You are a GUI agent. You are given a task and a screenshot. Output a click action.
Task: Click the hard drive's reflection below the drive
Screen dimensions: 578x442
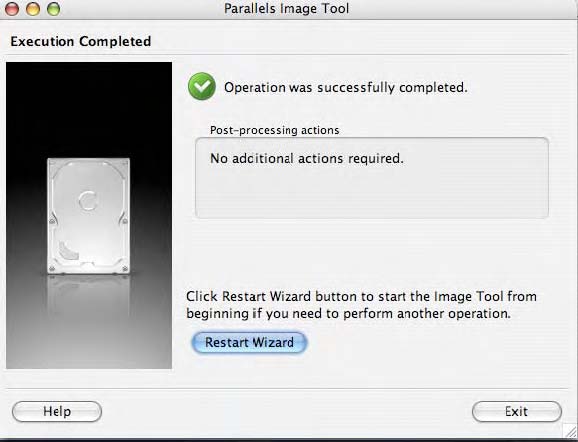tap(88, 295)
